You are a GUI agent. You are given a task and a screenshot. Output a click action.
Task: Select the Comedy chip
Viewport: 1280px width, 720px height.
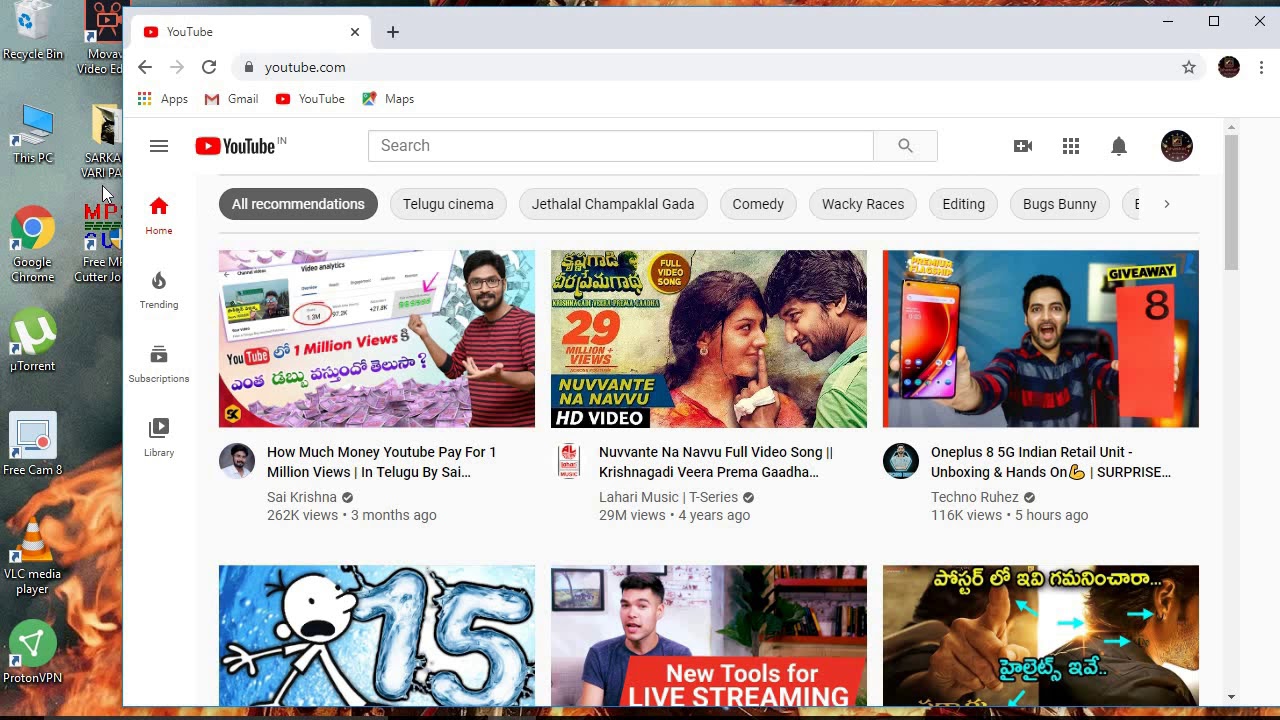point(758,204)
